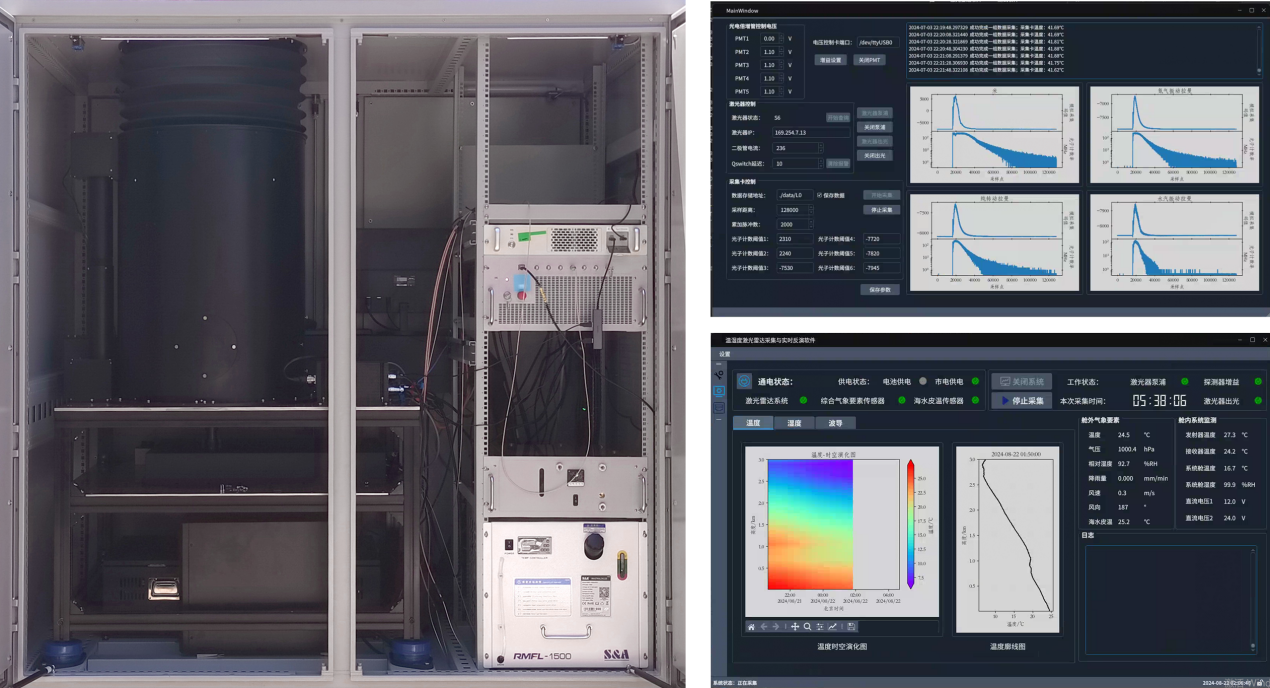Step the 二极管电流 spinbox arrows
This screenshot has width=1270, height=688.
[x=821, y=148]
